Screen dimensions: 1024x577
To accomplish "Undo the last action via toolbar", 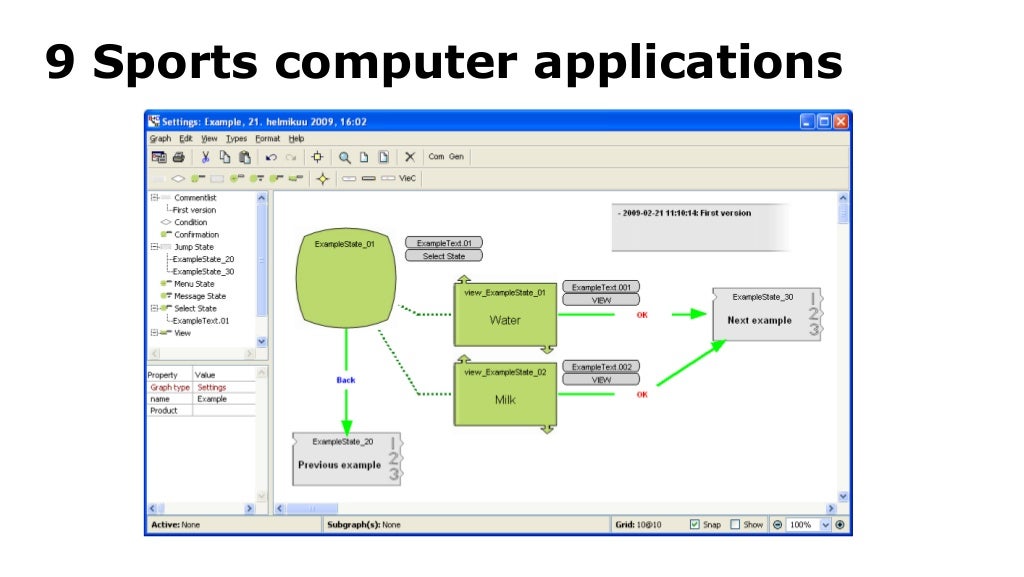I will click(271, 157).
